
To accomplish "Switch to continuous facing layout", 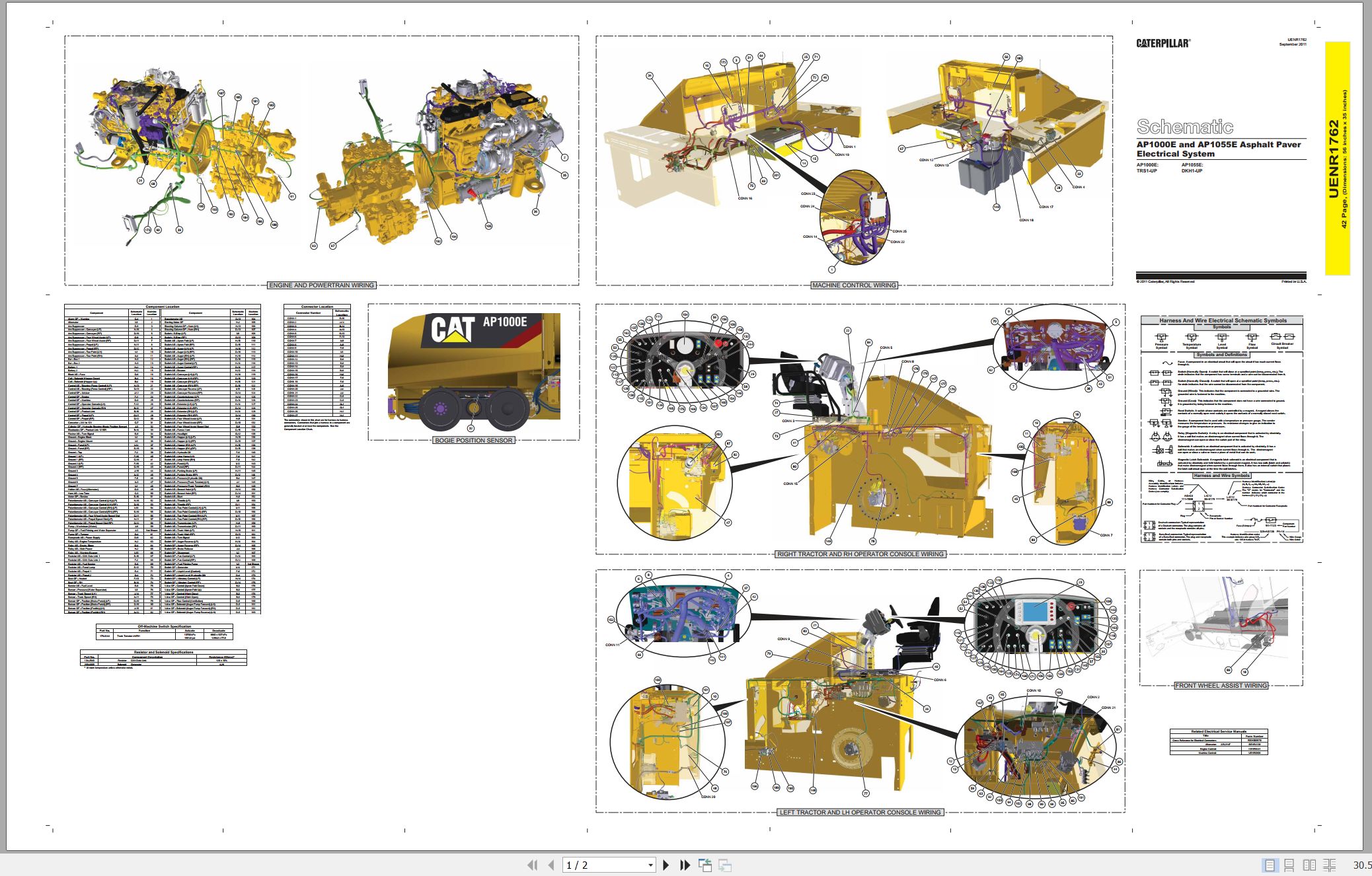I will click(1330, 865).
